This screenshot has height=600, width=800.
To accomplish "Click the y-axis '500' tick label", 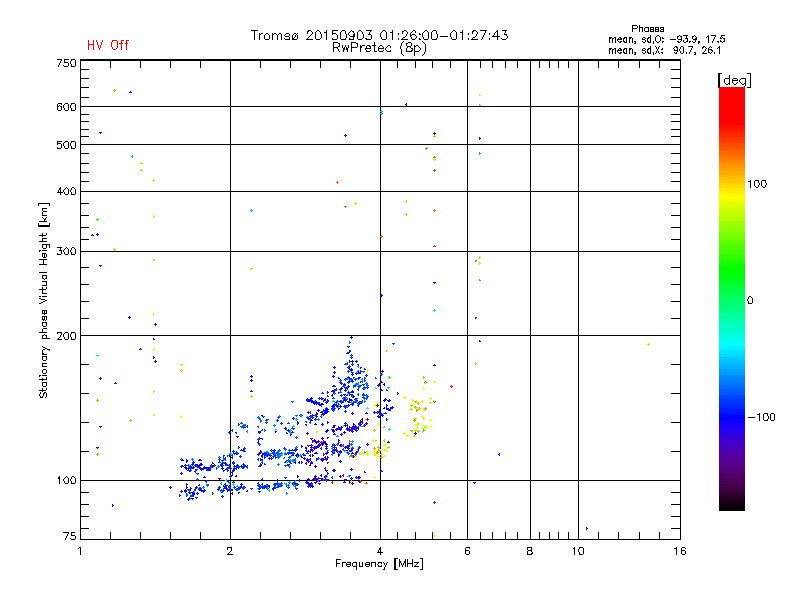I will pos(66,145).
